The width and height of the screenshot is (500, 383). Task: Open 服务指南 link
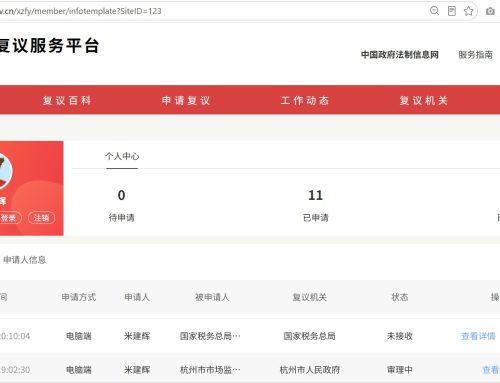coord(476,55)
